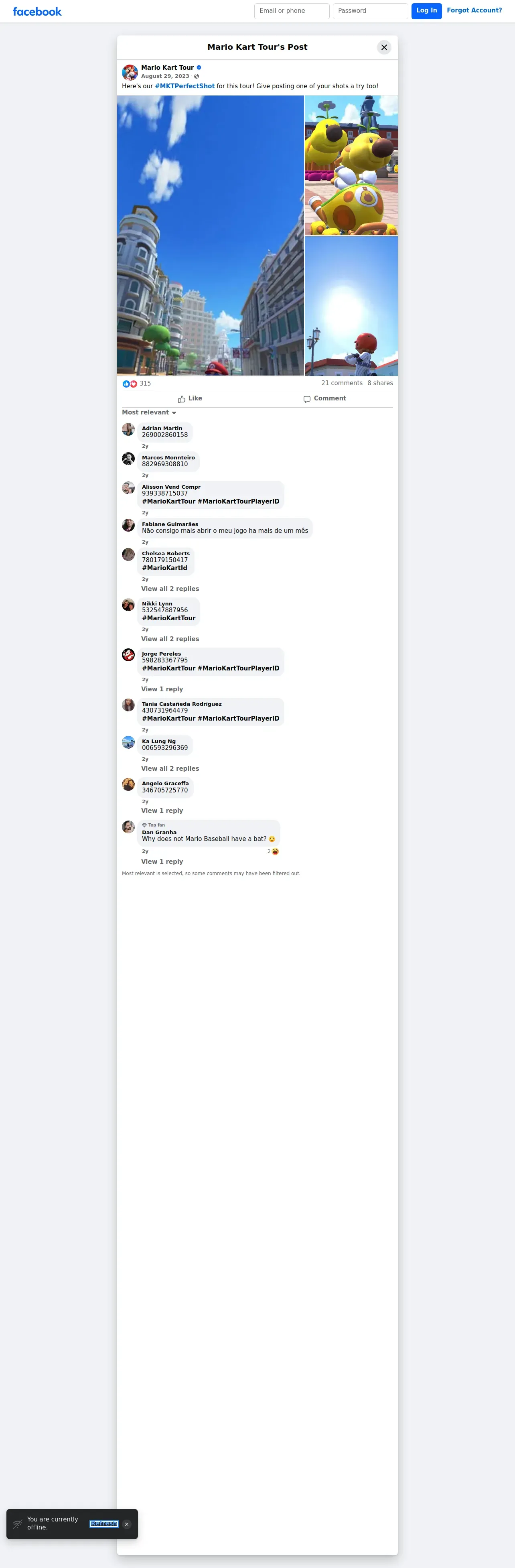
Task: Open the yellow Wiggler photo thumbnail
Action: 351,166
